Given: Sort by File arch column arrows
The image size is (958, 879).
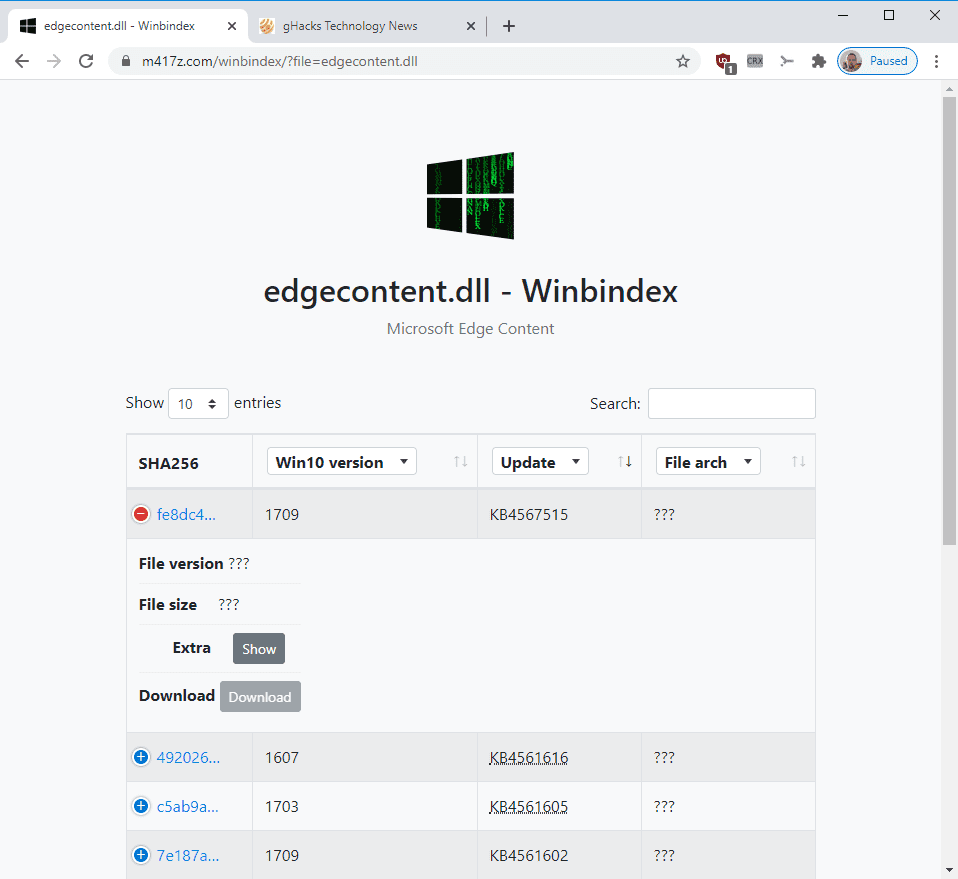Looking at the screenshot, I should pyautogui.click(x=799, y=462).
